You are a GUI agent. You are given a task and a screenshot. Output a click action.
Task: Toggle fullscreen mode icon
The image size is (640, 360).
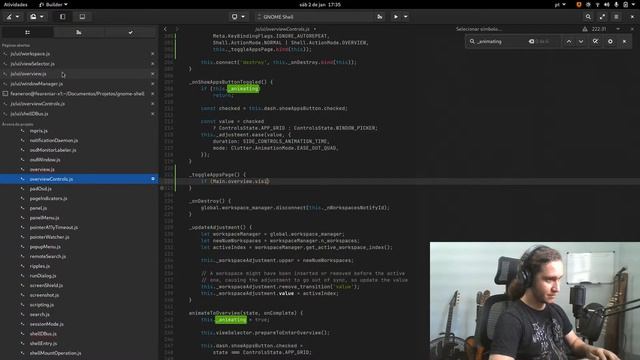(x=602, y=17)
